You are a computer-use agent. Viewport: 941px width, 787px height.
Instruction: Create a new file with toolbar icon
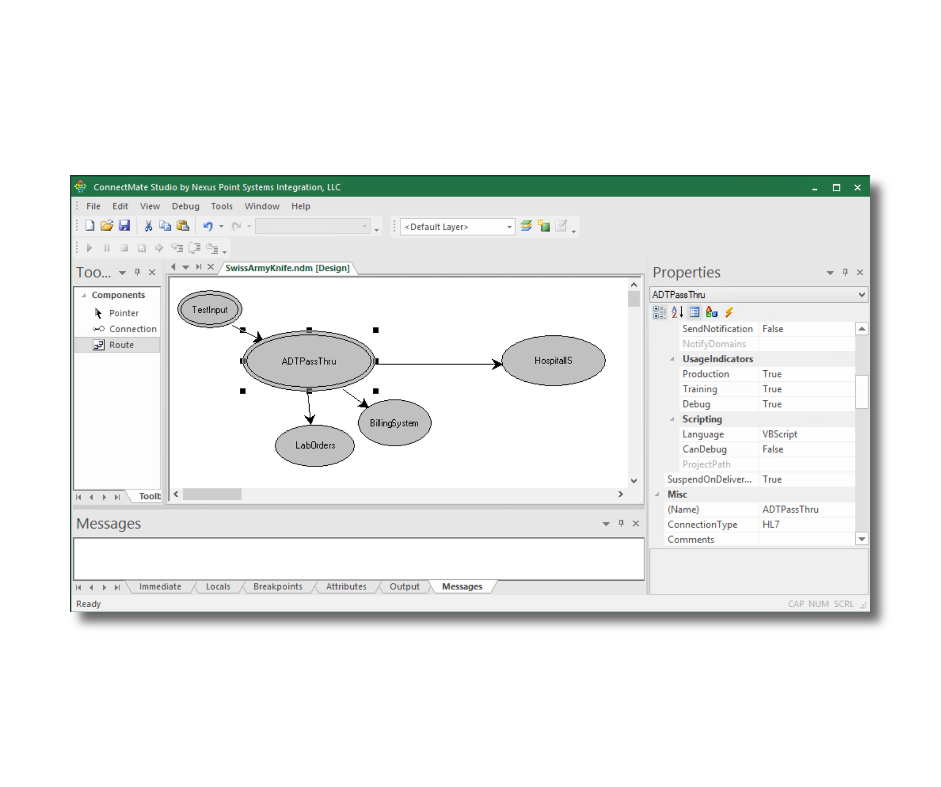click(89, 226)
